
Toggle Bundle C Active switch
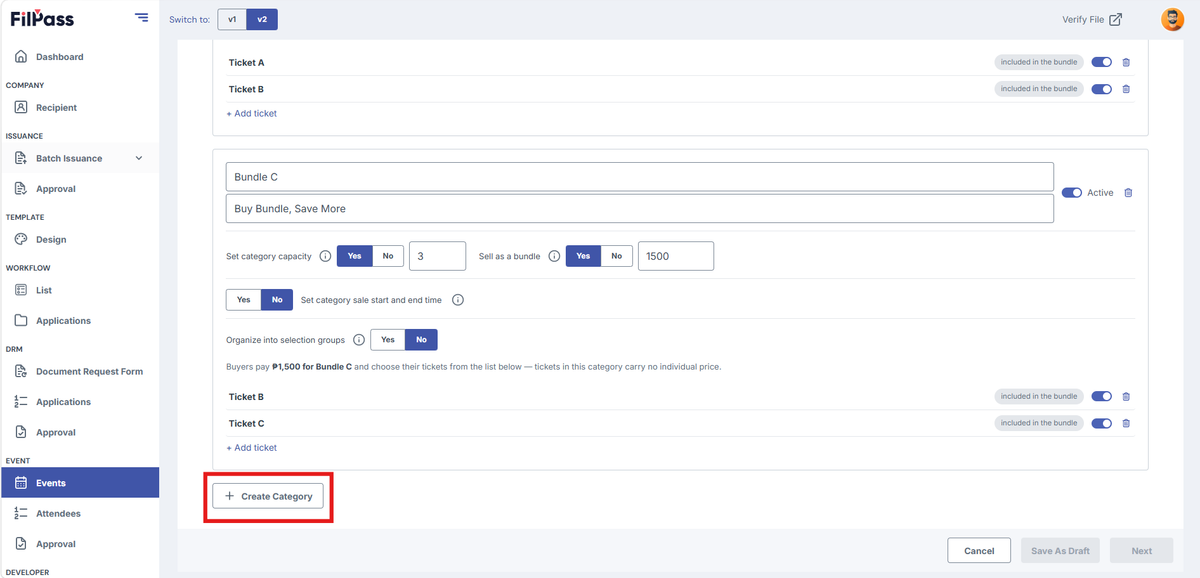coord(1072,193)
